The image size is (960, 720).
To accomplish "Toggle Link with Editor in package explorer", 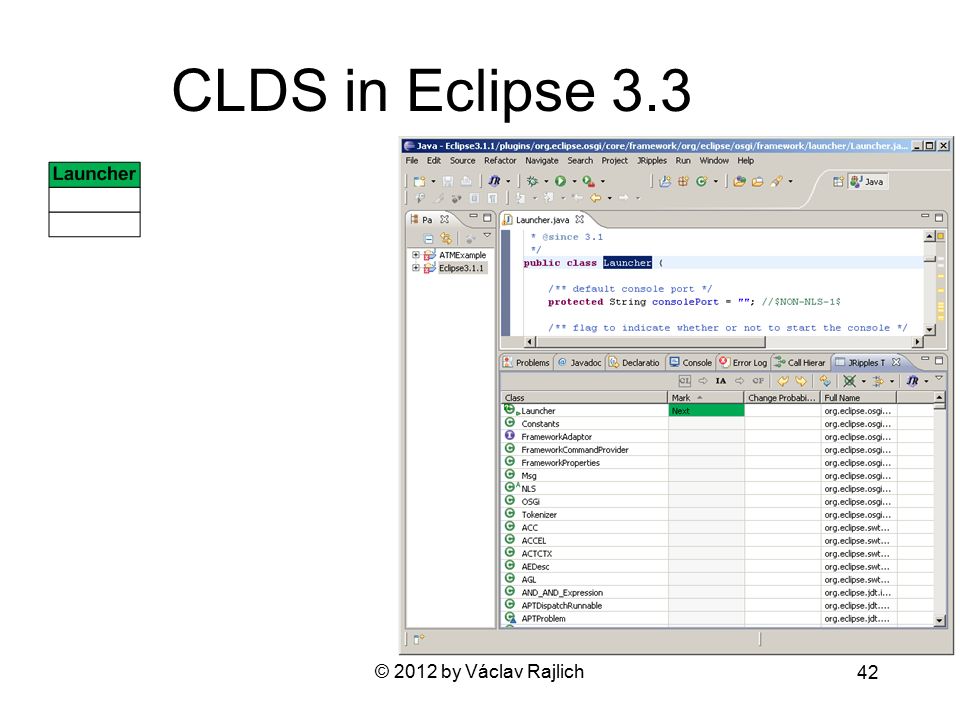I will tap(446, 238).
